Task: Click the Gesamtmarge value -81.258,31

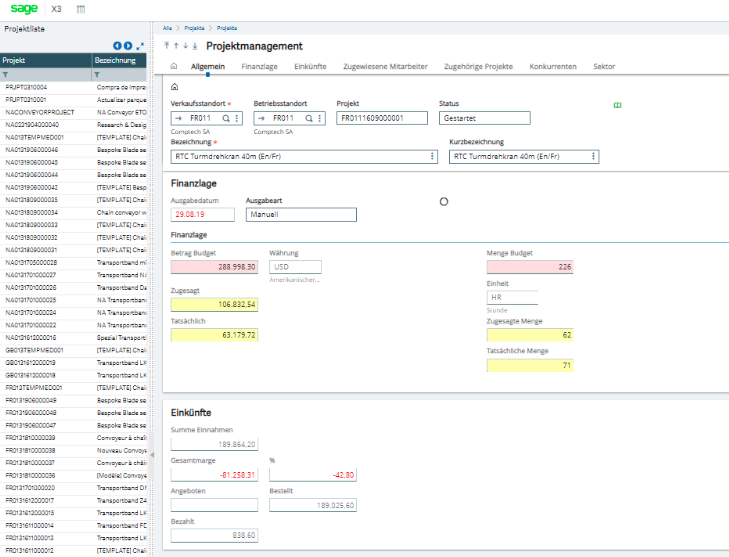Action: (x=214, y=475)
